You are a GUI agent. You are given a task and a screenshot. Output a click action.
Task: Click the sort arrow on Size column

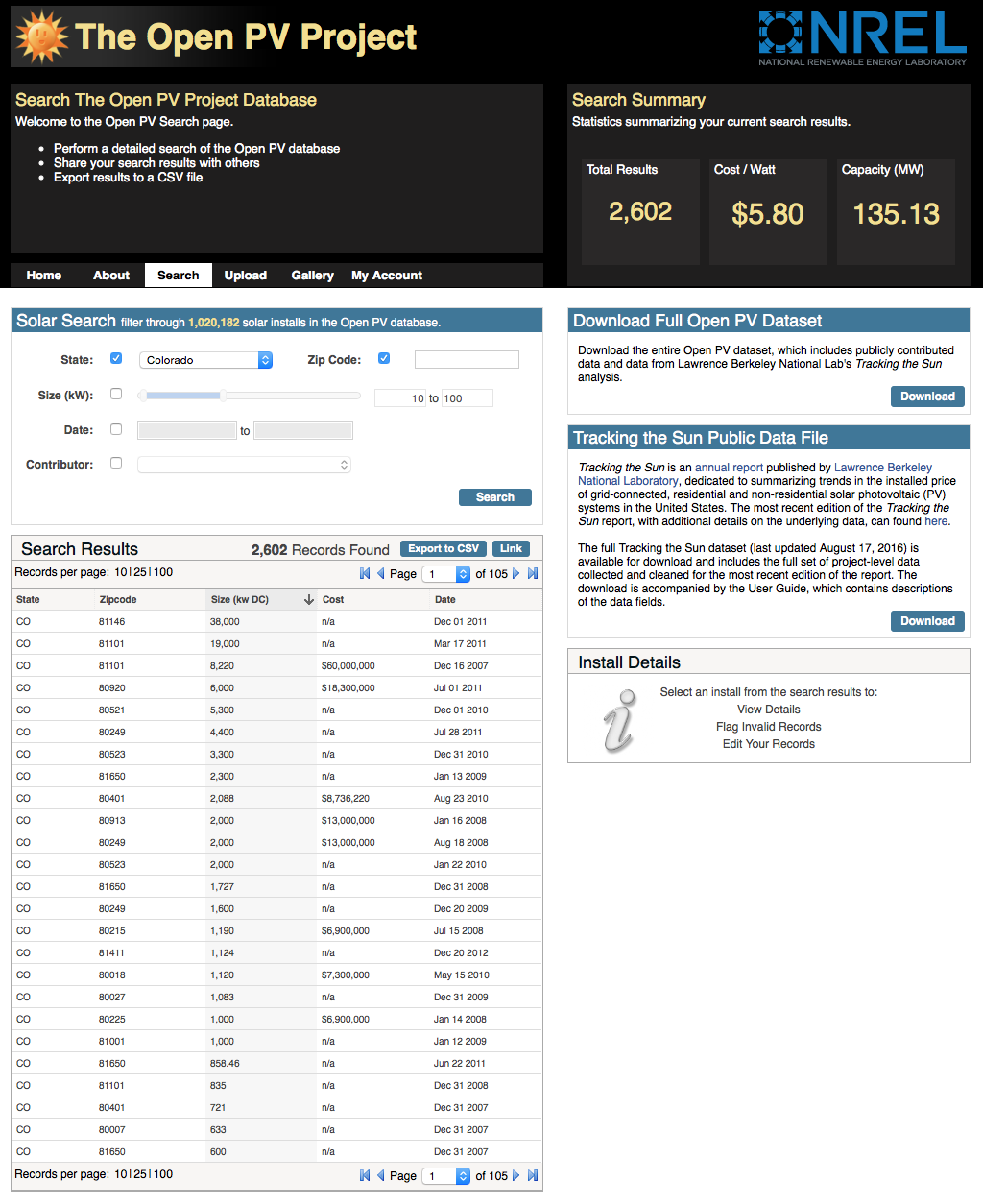pyautogui.click(x=309, y=599)
